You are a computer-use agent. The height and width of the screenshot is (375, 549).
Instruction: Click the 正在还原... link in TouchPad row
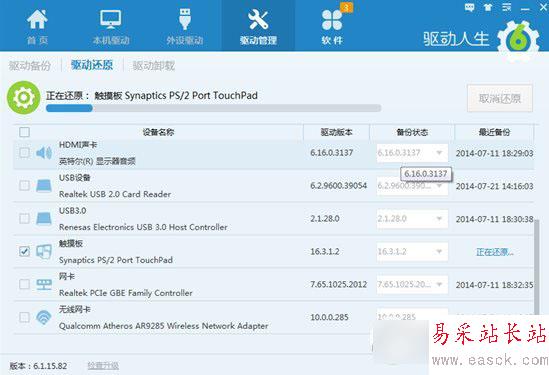[x=495, y=252]
